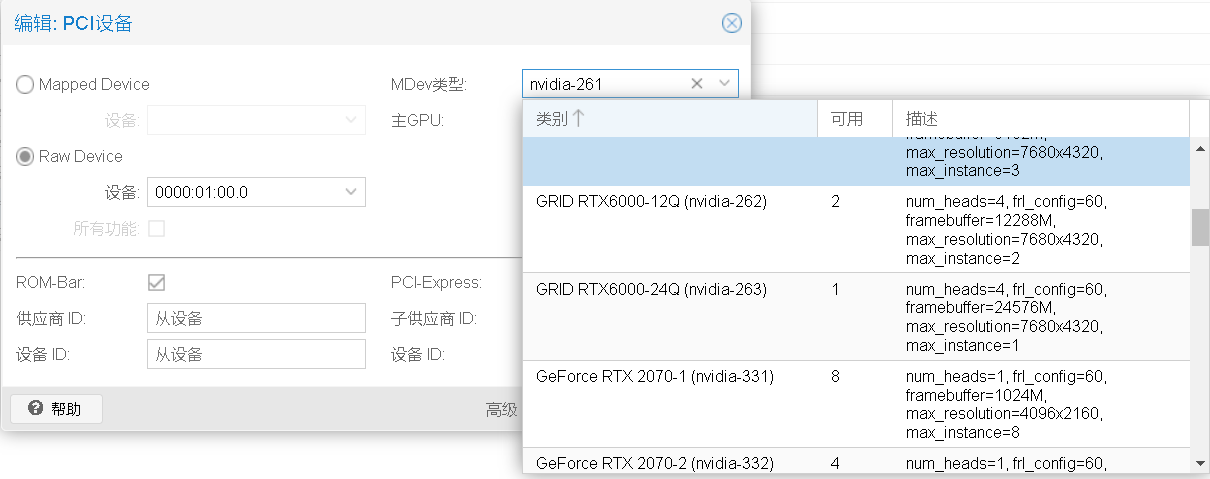Viewport: 1210px width, 479px height.
Task: Click availability value 4 for nvidia-332
Action: point(836,463)
